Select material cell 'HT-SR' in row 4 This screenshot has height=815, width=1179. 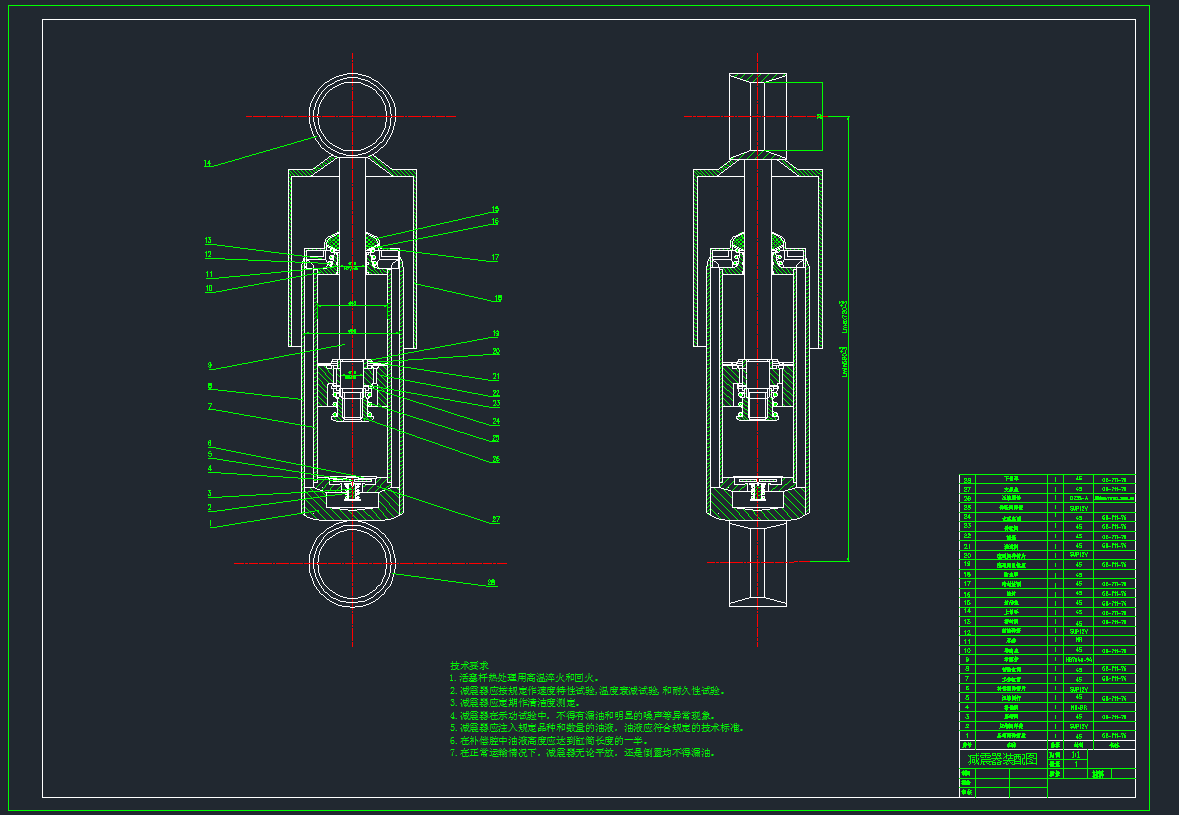1078,707
